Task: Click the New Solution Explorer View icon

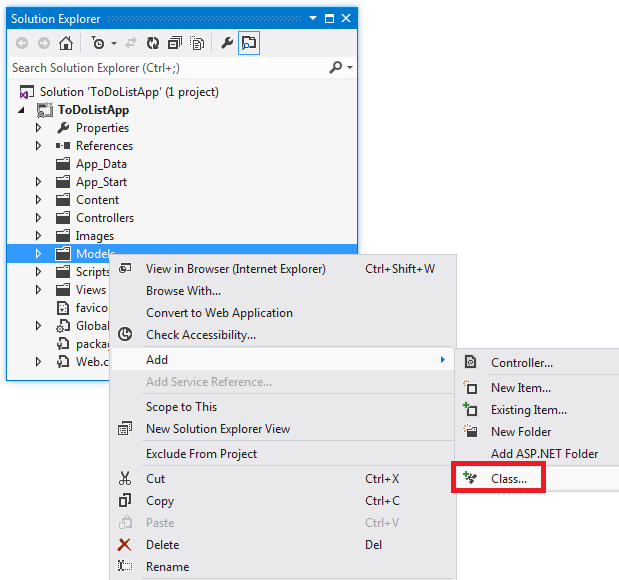Action: [125, 428]
